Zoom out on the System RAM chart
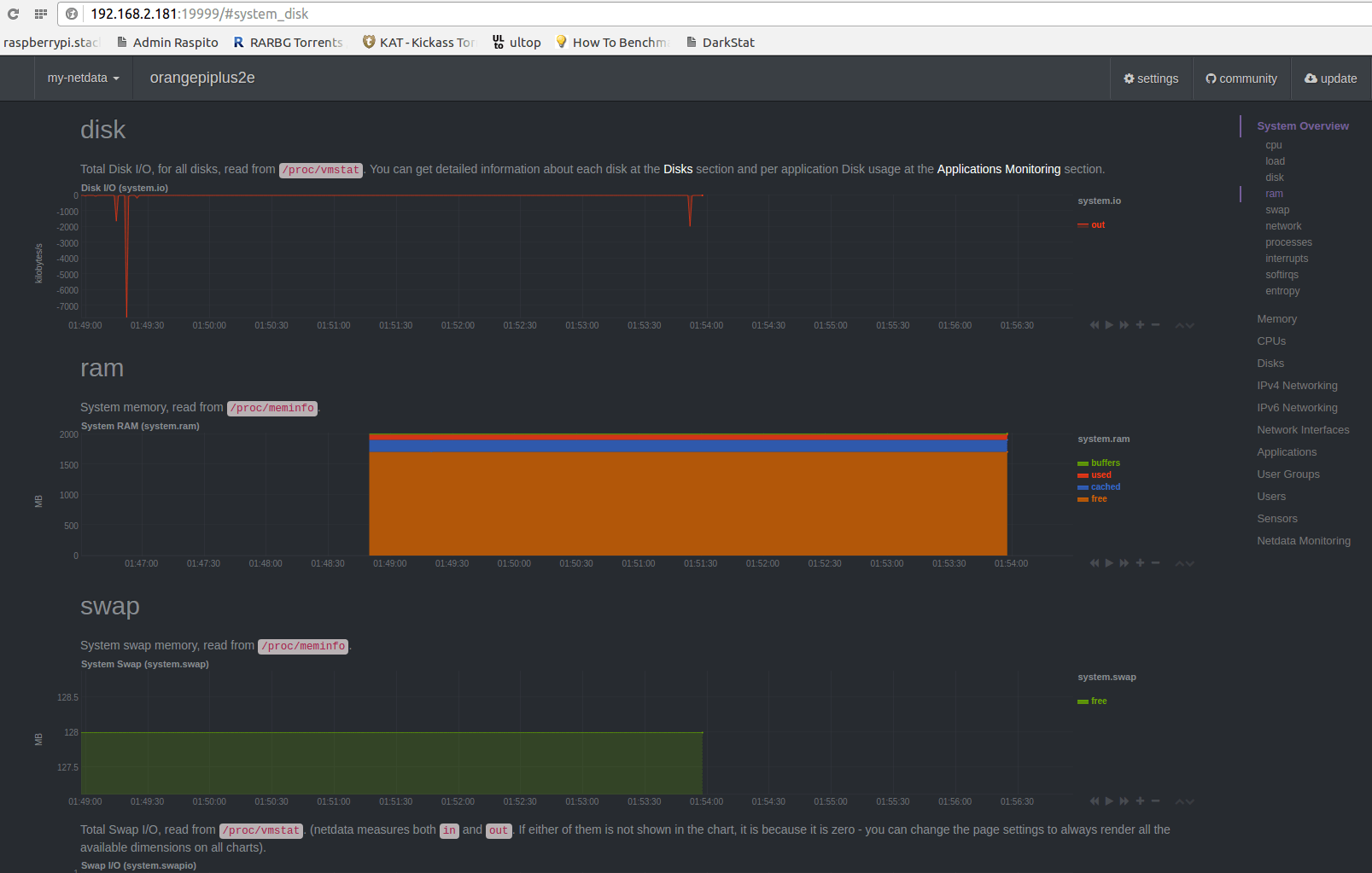 tap(1155, 563)
